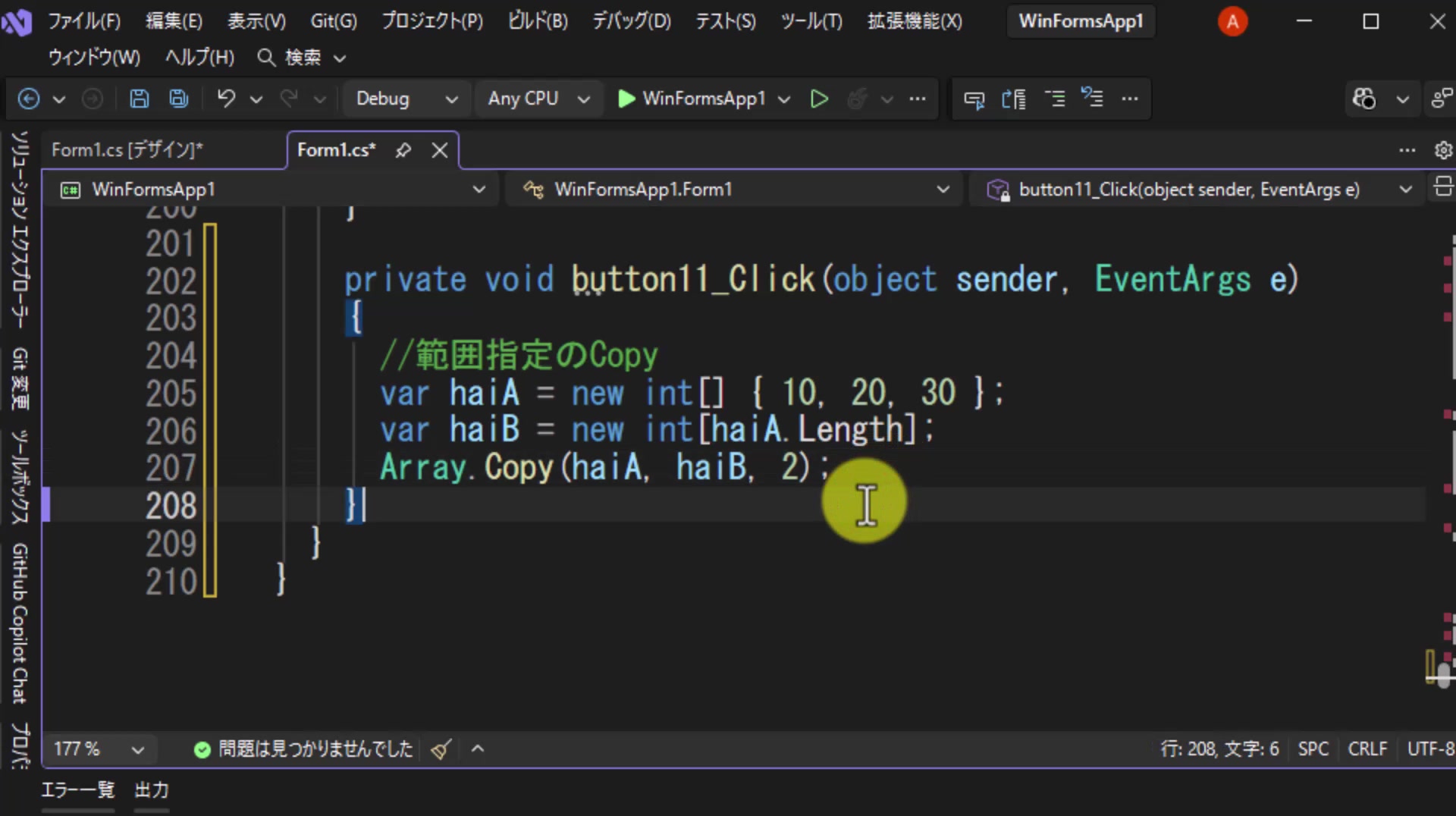Click the WinFormsApp1 solution name in title bar
1456x816 pixels.
(x=1081, y=21)
